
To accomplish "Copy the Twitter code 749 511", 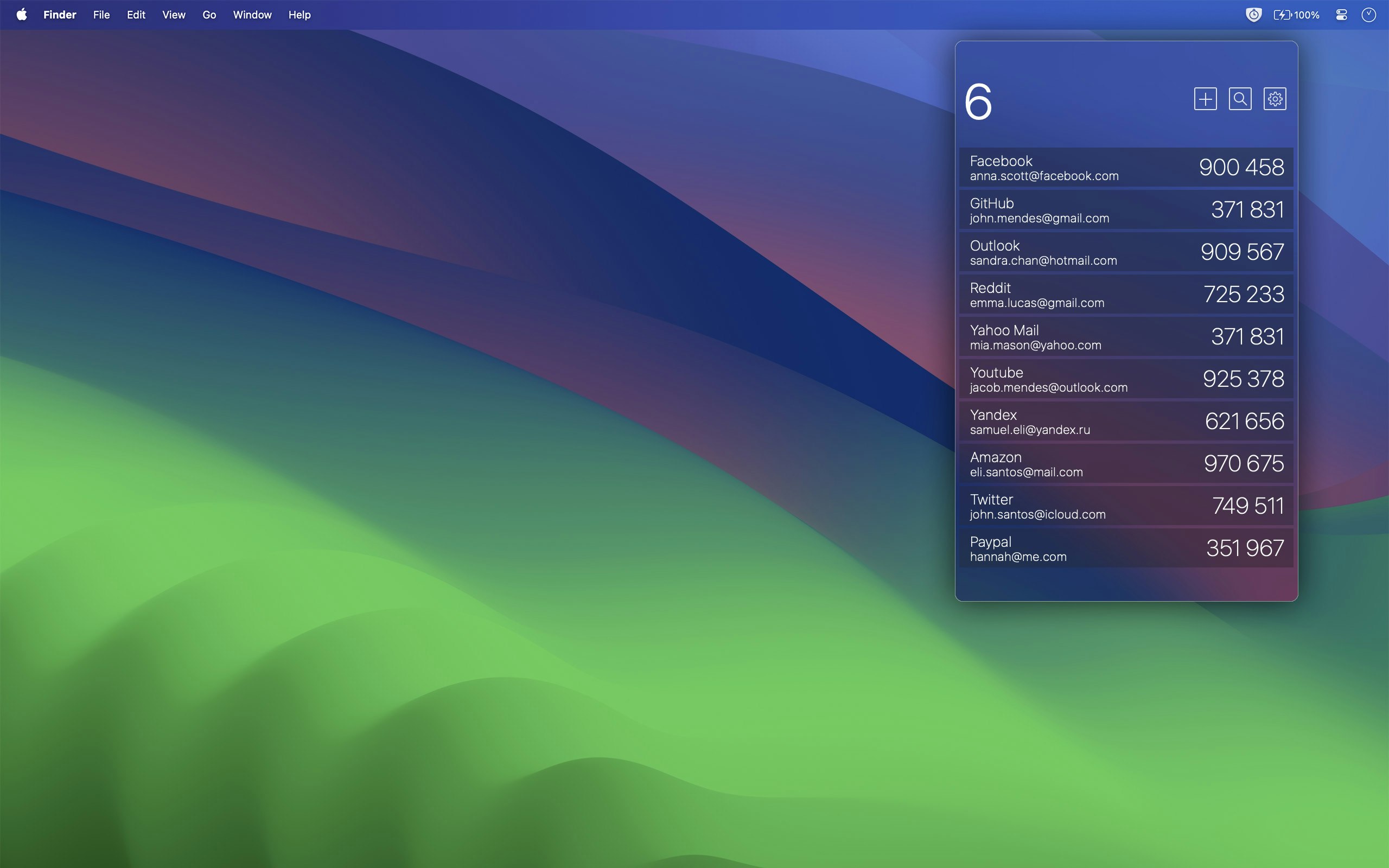I will tap(1248, 506).
